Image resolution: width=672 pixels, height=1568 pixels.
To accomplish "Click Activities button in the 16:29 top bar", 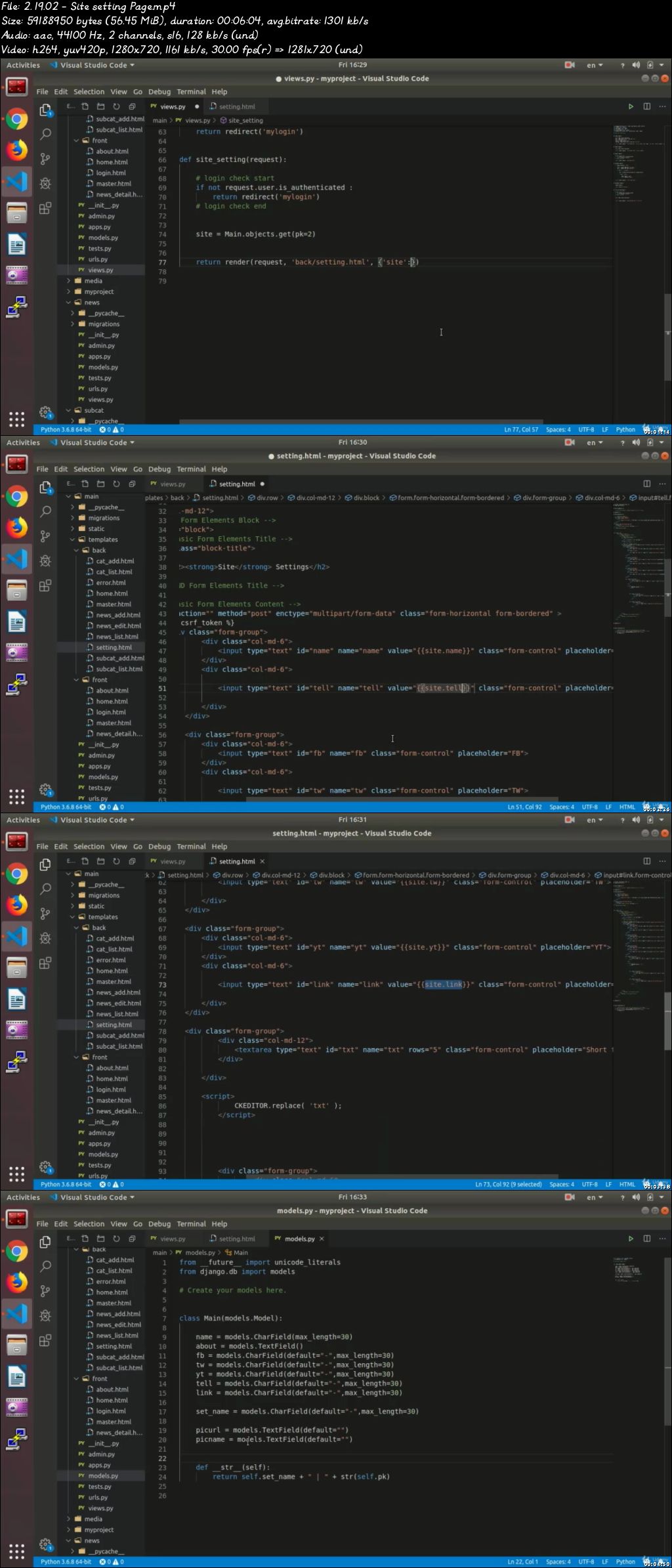I will point(23,65).
